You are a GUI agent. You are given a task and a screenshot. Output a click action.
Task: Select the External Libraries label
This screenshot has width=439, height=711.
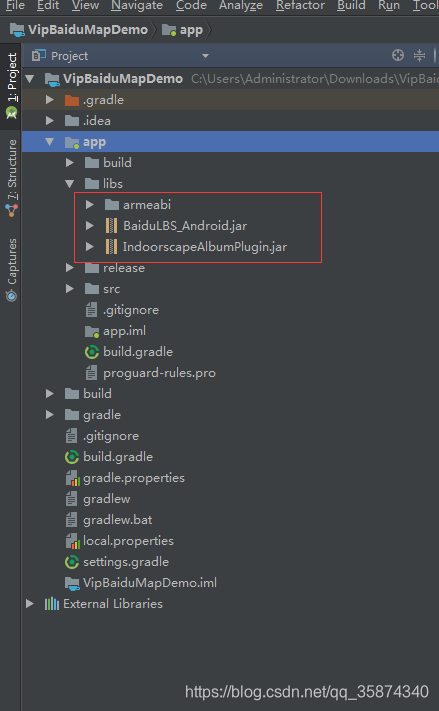[113, 604]
